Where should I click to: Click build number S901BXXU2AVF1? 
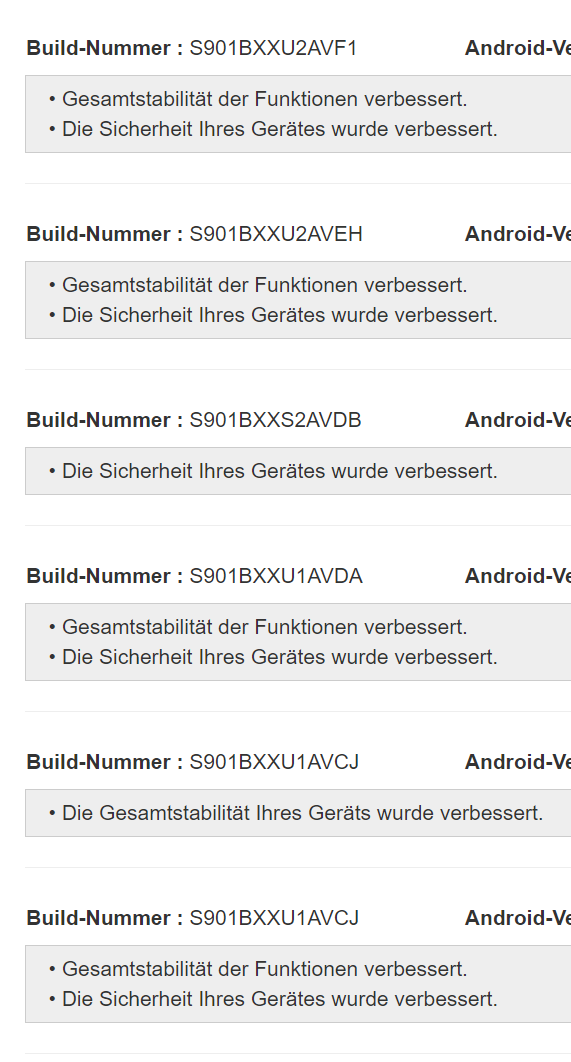(x=273, y=48)
